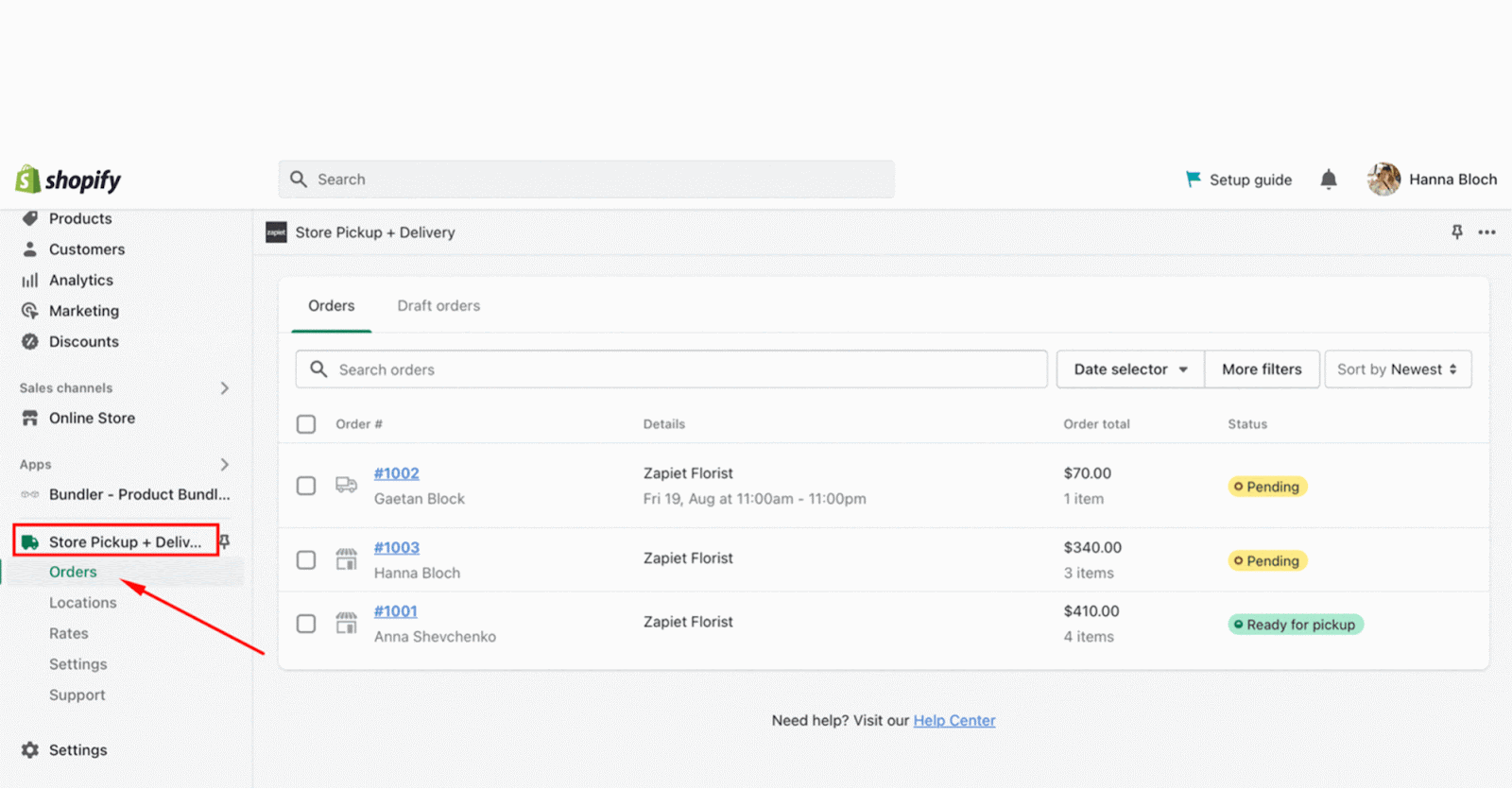Select Rates under Store Pickup app
The width and height of the screenshot is (1512, 789).
point(69,633)
